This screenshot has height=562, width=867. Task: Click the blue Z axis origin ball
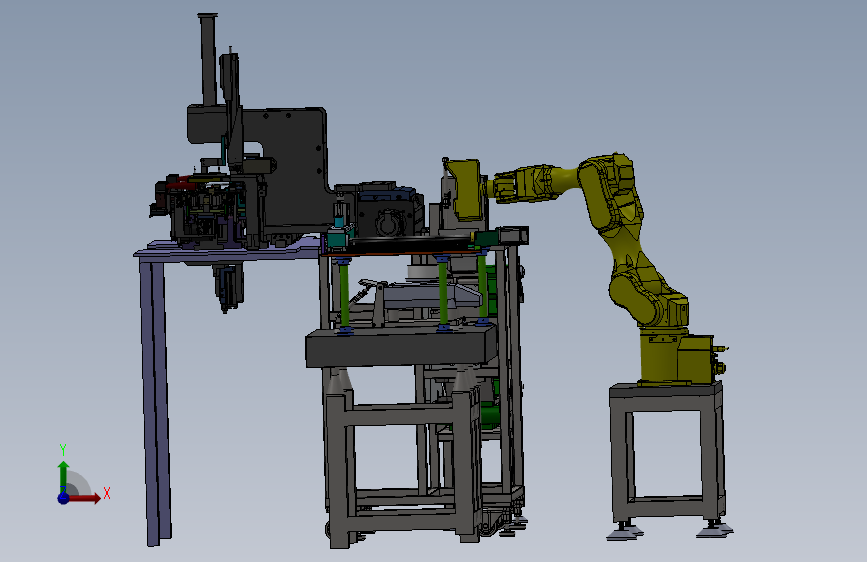point(63,498)
